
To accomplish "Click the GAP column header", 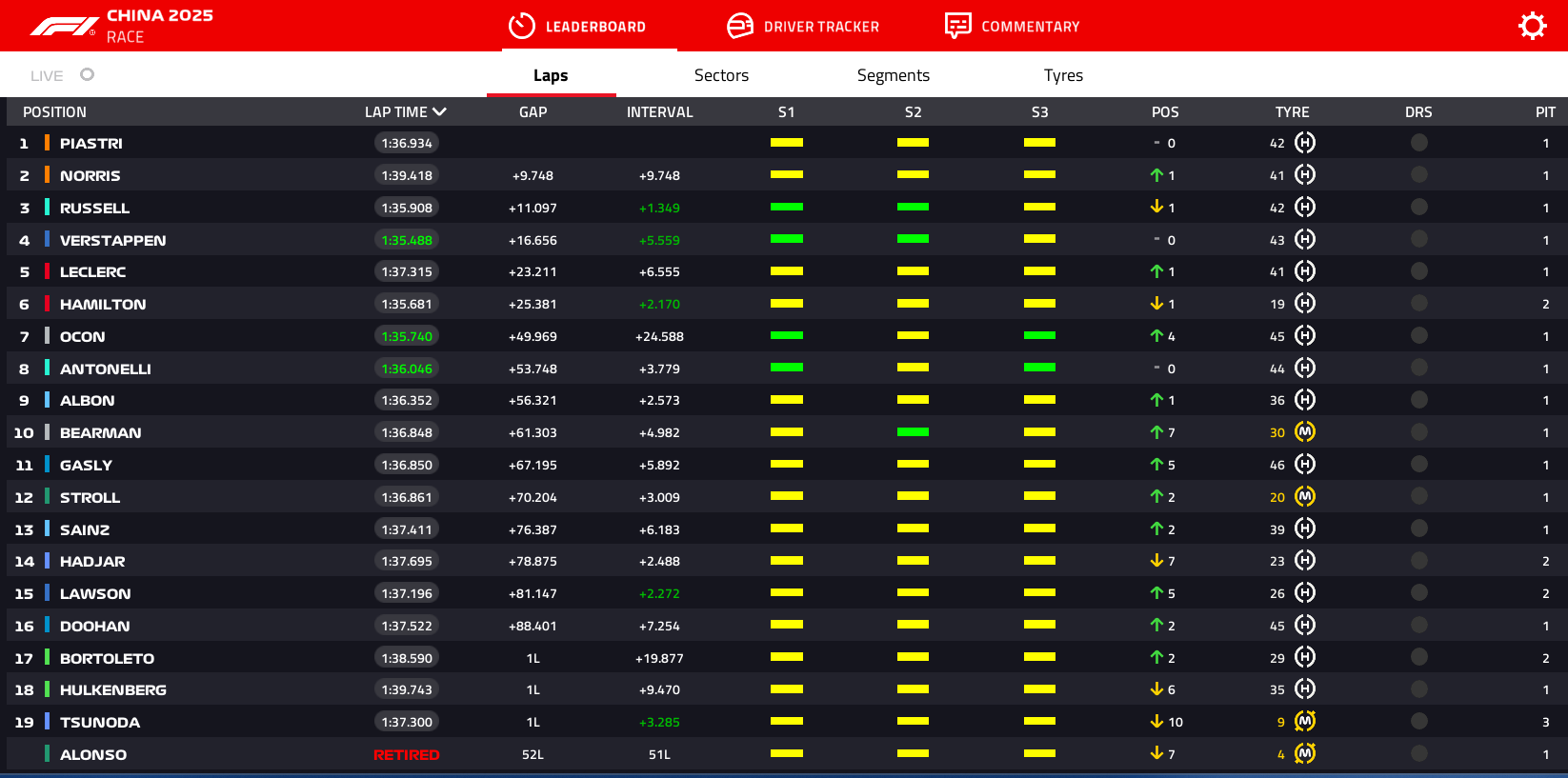I will pyautogui.click(x=533, y=112).
